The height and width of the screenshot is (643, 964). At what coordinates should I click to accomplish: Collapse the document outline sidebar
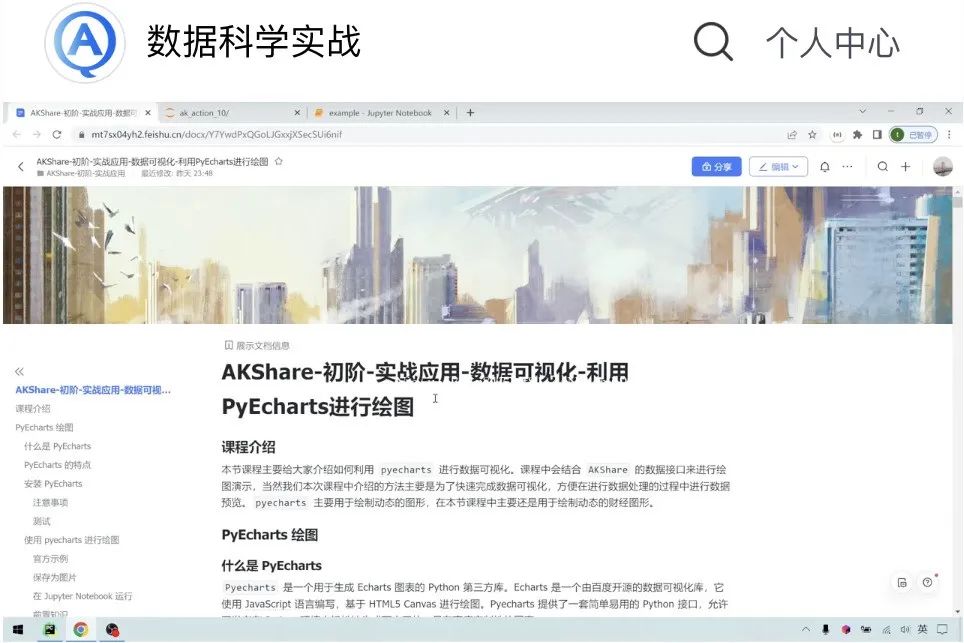click(x=20, y=371)
